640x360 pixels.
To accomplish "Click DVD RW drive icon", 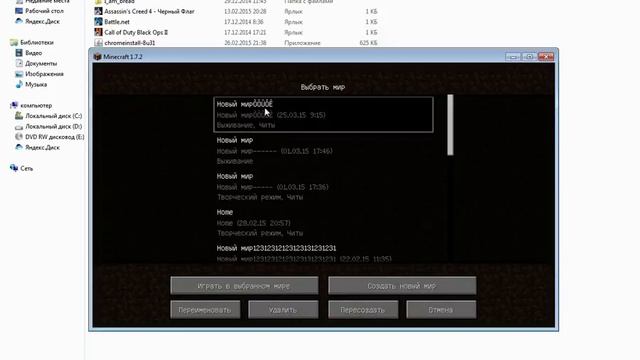I will (19, 137).
